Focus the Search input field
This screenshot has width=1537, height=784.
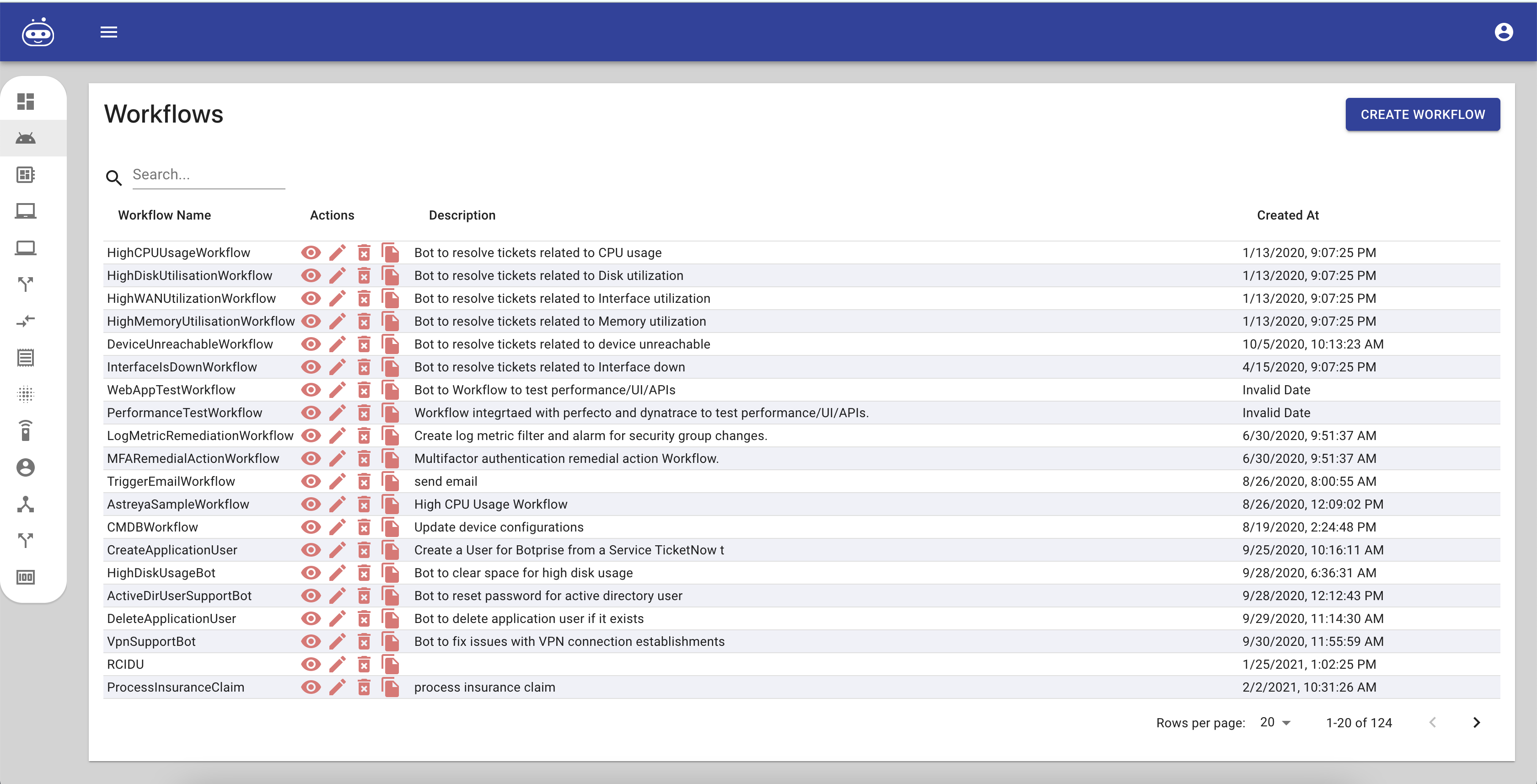pyautogui.click(x=208, y=174)
